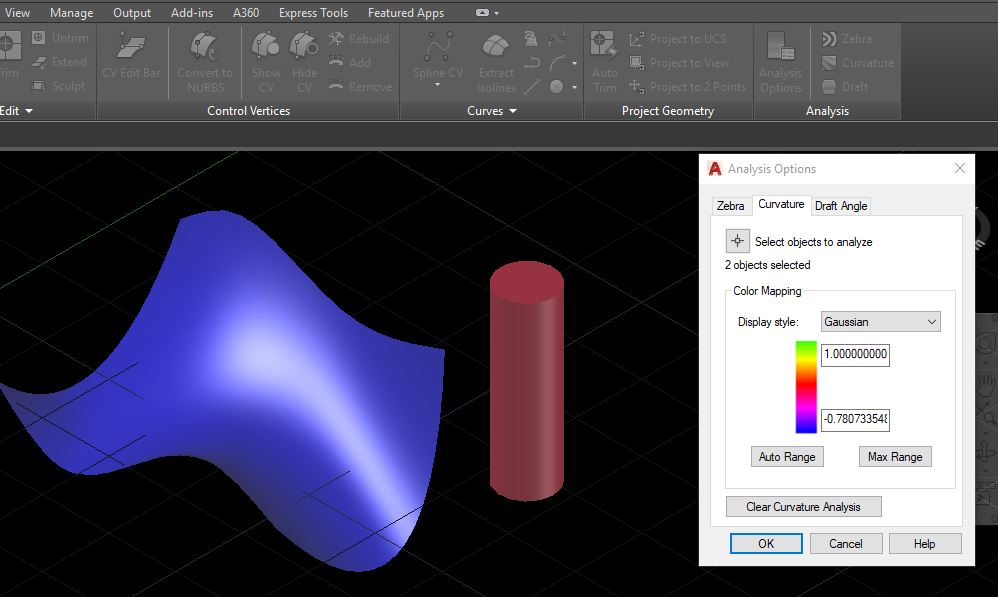Select the Convert to NURBS tool
998x597 pixels.
click(204, 62)
